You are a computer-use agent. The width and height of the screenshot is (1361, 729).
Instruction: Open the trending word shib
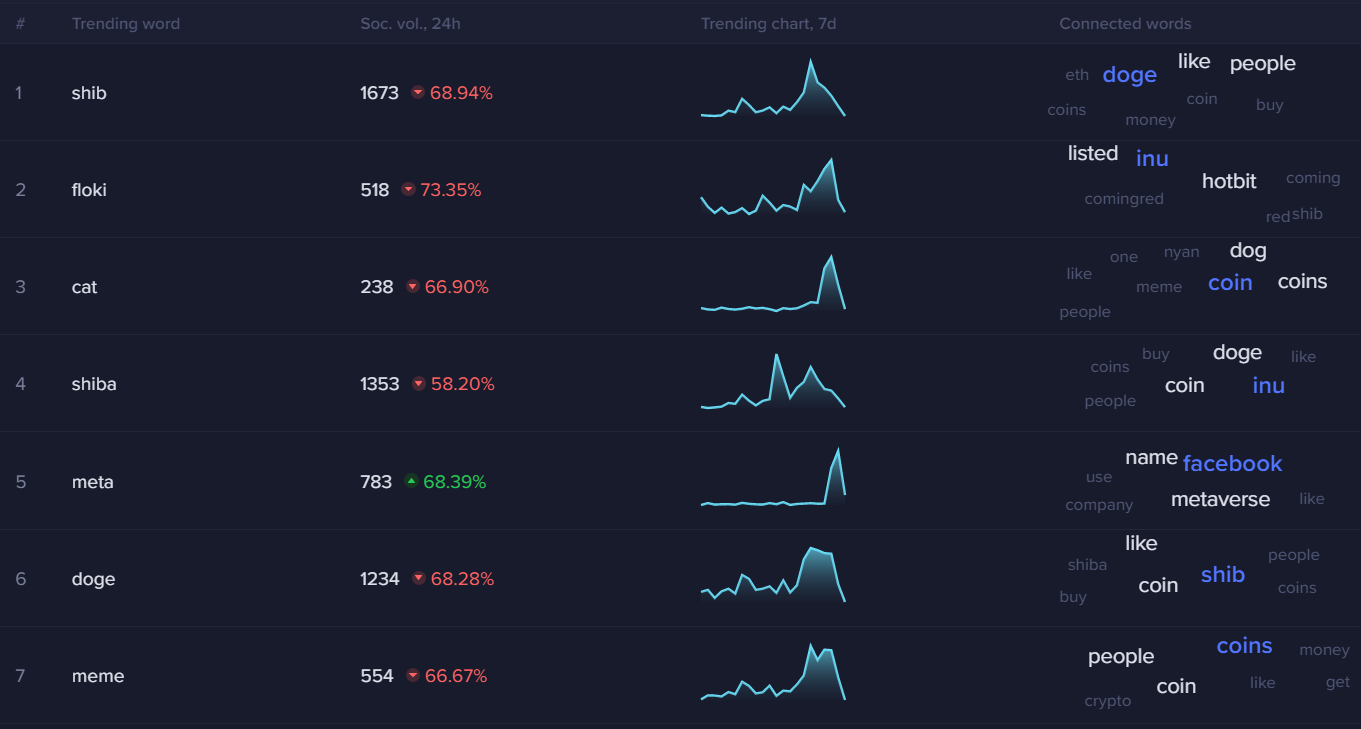[x=89, y=93]
